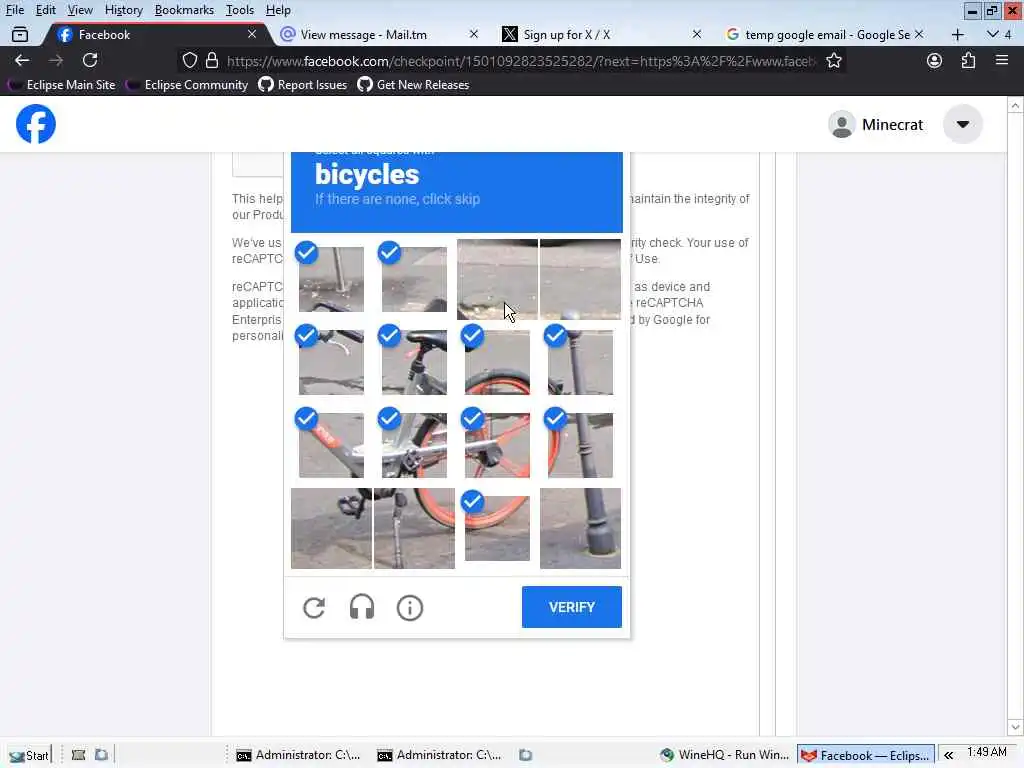Click the browser forward arrow
Screen dimensions: 1024x768
click(56, 61)
